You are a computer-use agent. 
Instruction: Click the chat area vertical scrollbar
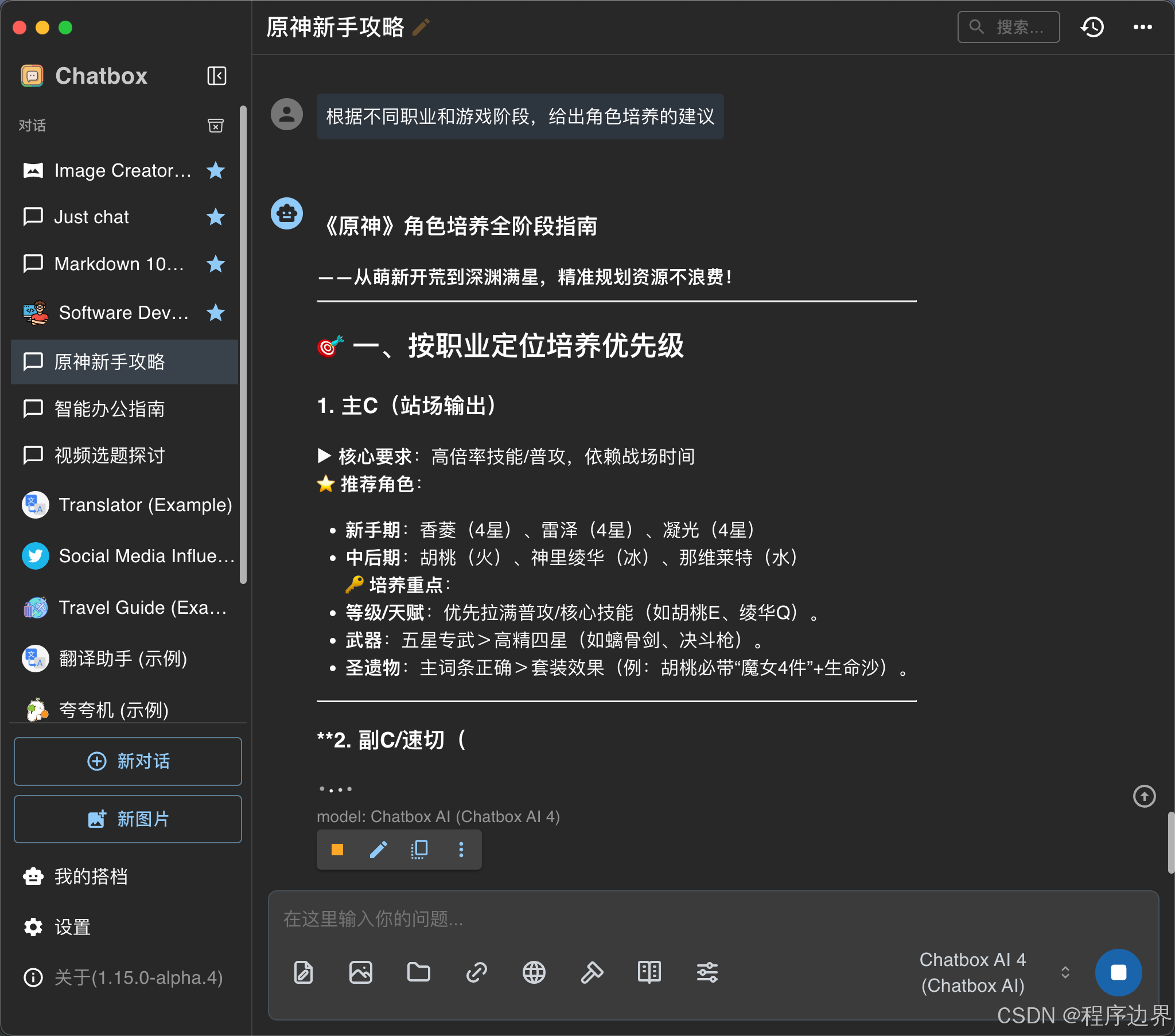click(x=1170, y=842)
